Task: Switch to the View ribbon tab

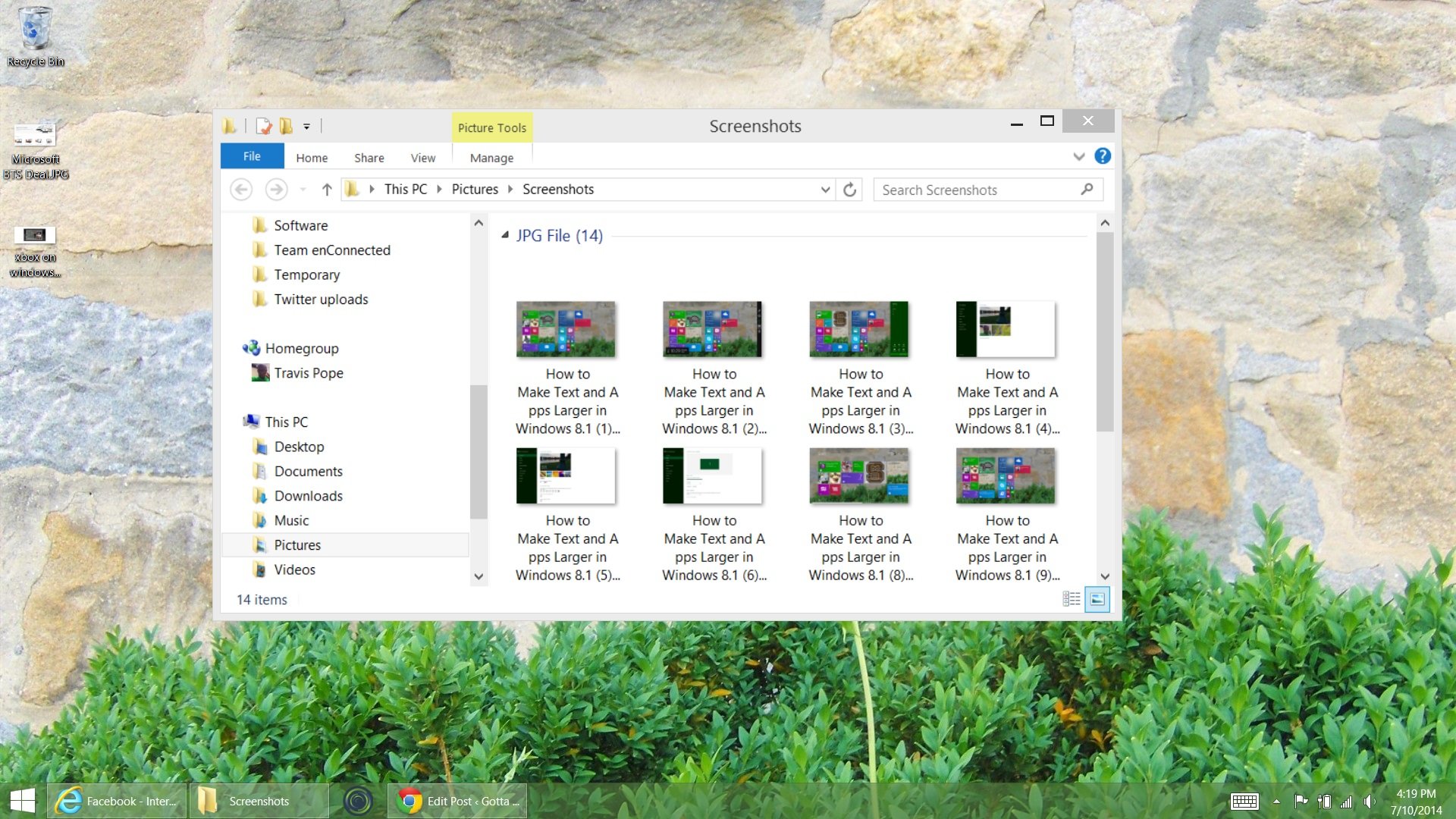Action: point(423,158)
